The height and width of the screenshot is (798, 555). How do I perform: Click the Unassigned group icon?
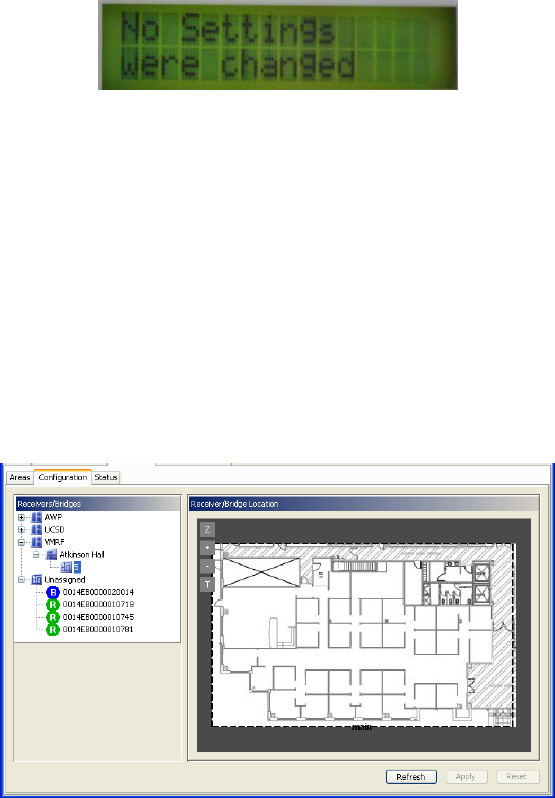click(37, 579)
